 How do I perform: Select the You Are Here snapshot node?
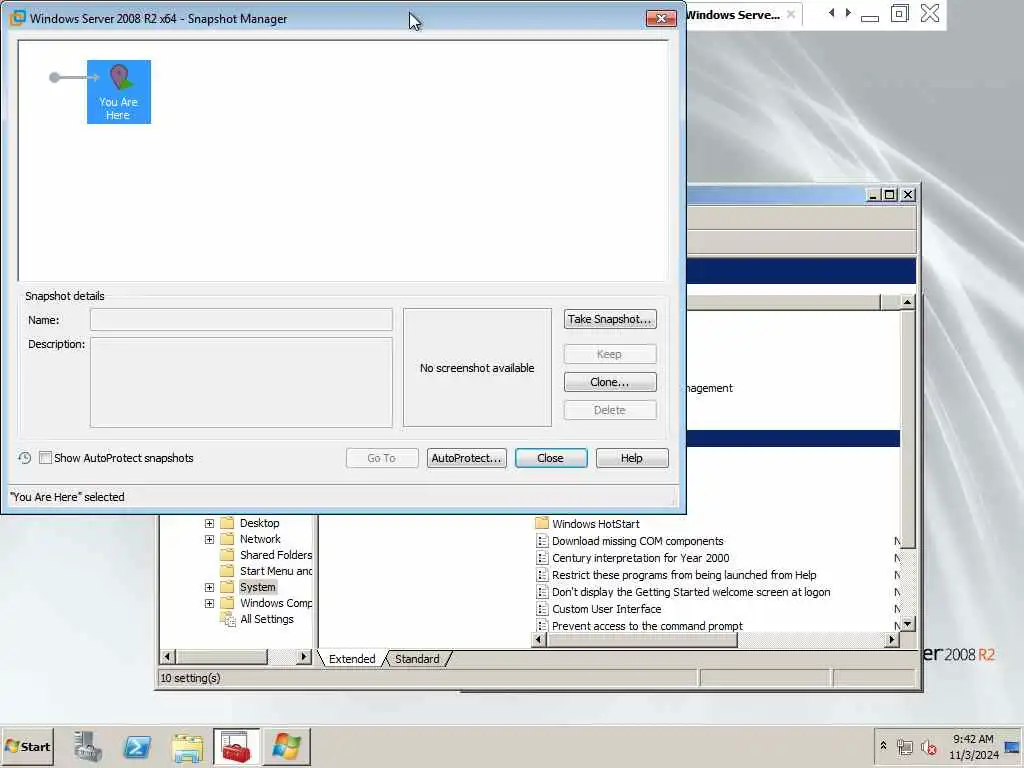point(119,91)
